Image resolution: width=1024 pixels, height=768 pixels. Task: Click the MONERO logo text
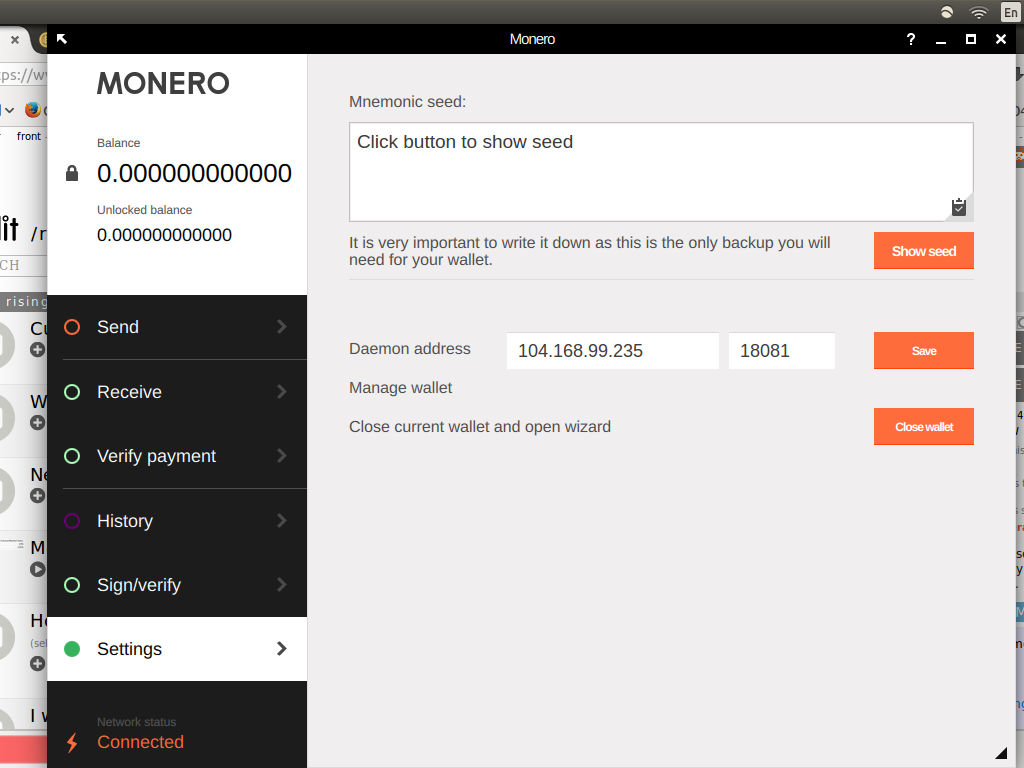(x=163, y=84)
